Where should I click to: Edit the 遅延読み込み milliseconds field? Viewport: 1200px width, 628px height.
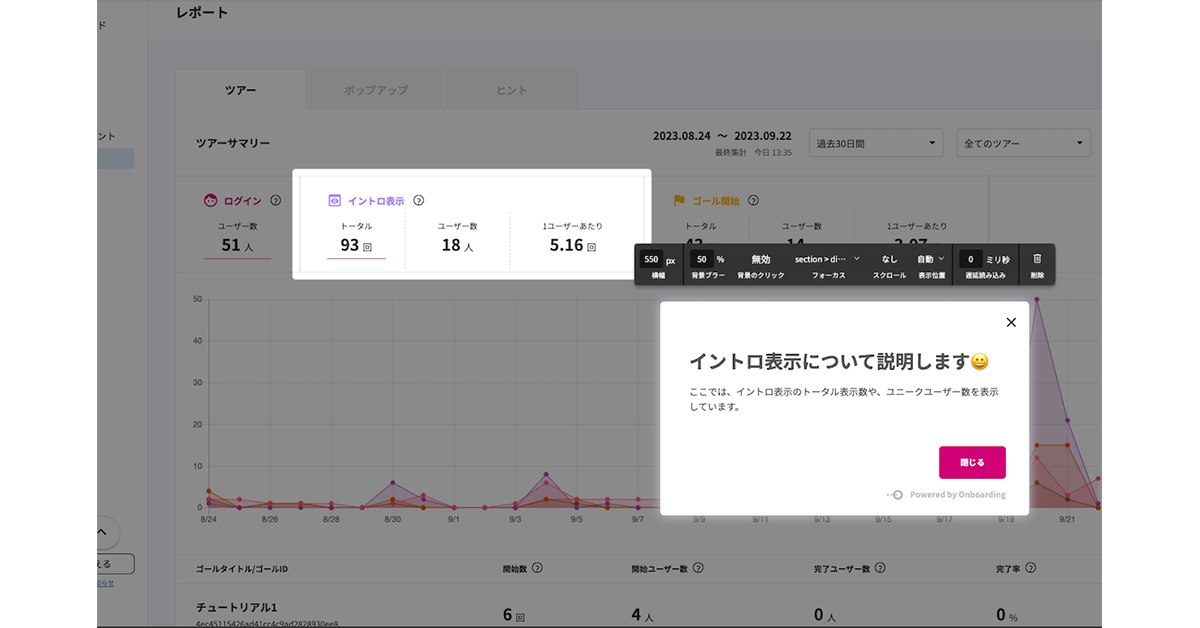(970, 259)
